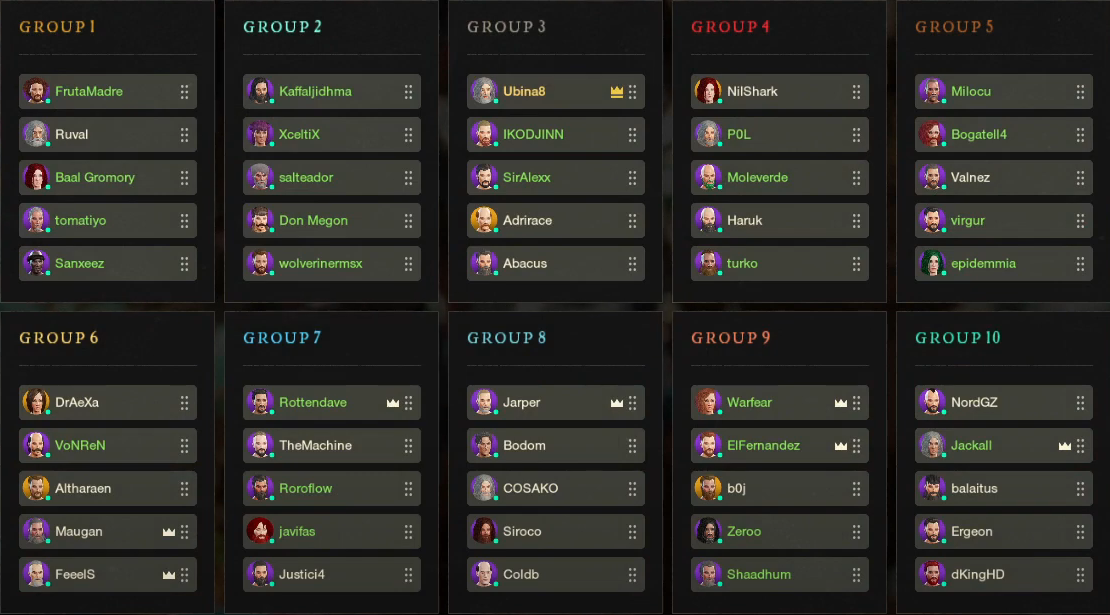1110x615 pixels.
Task: Click the drag handle dots for epidemmia
Action: pos(1080,264)
